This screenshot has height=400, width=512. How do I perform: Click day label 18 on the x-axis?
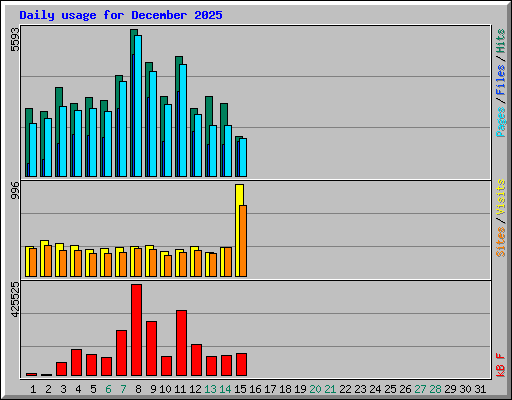tap(285, 389)
